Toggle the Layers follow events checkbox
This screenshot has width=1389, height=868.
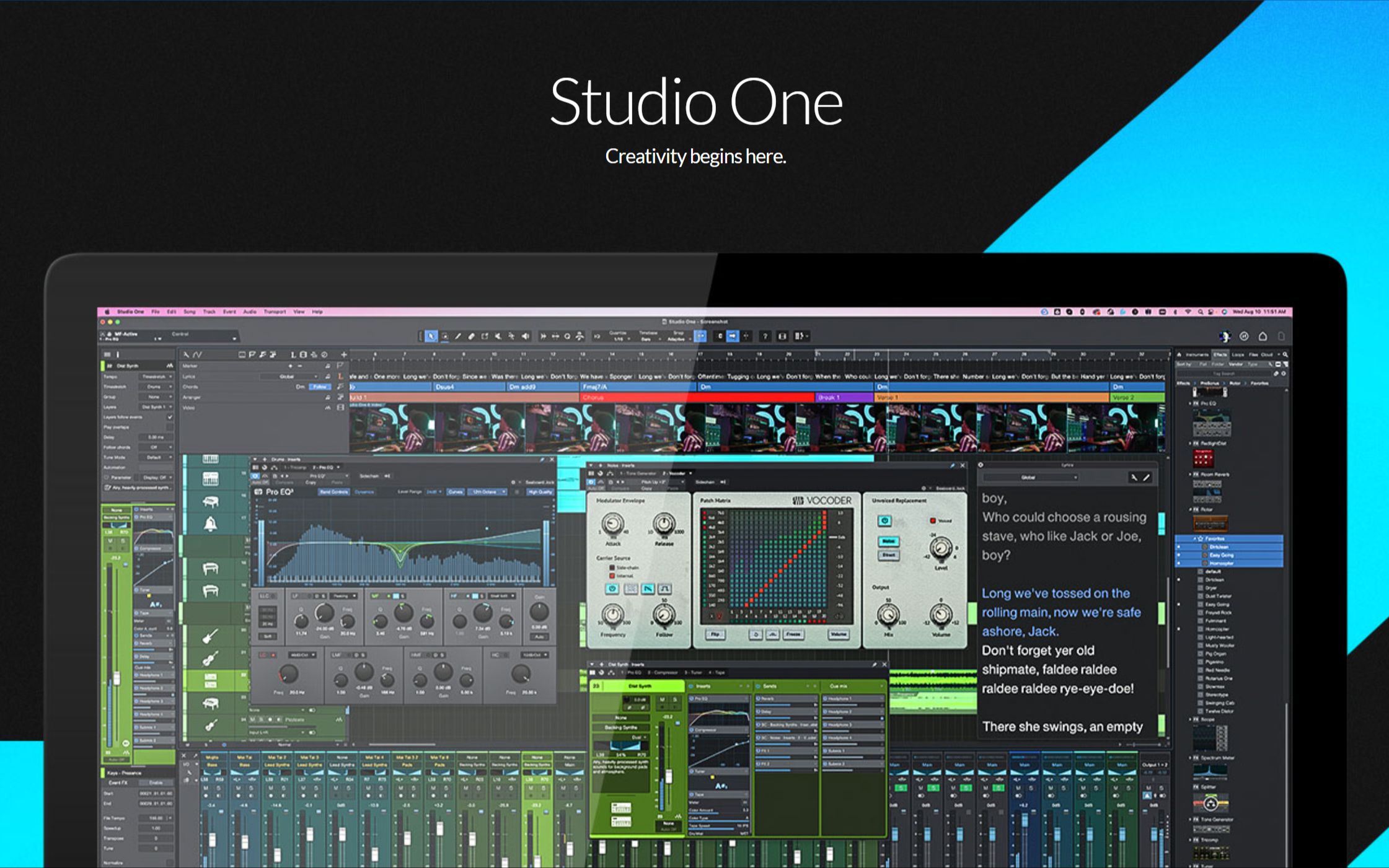170,417
